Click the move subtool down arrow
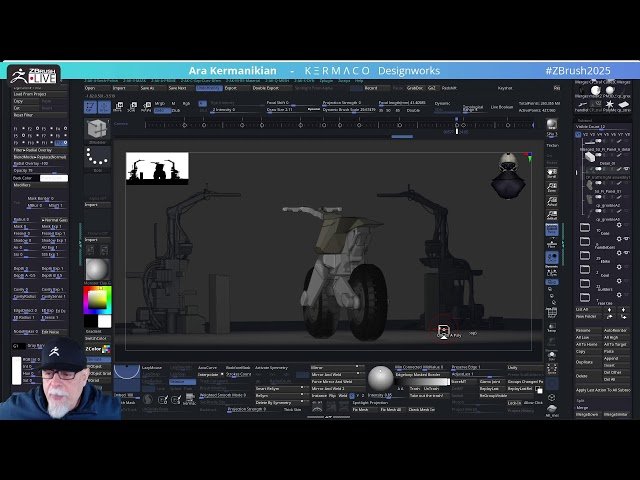640x480 pixels. 623,310
